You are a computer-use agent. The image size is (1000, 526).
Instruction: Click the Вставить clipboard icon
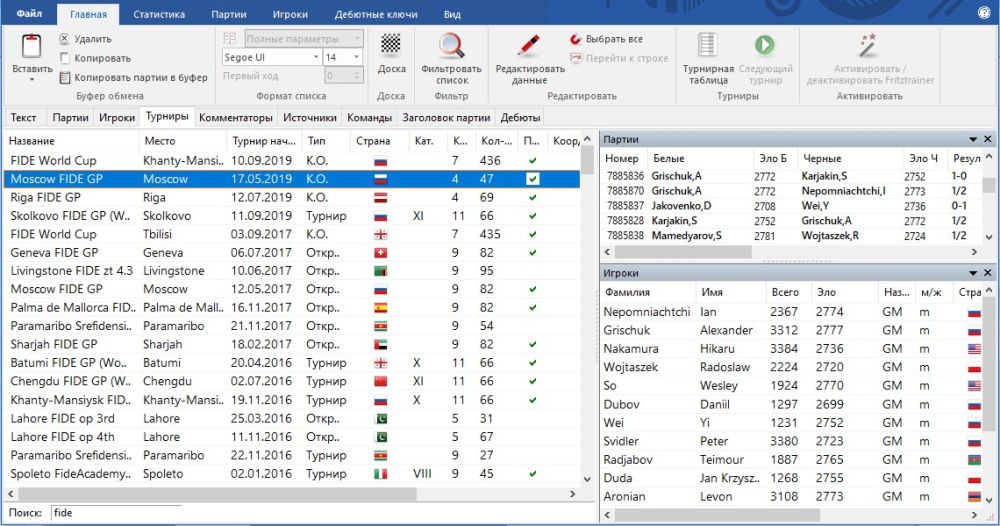pyautogui.click(x=32, y=47)
